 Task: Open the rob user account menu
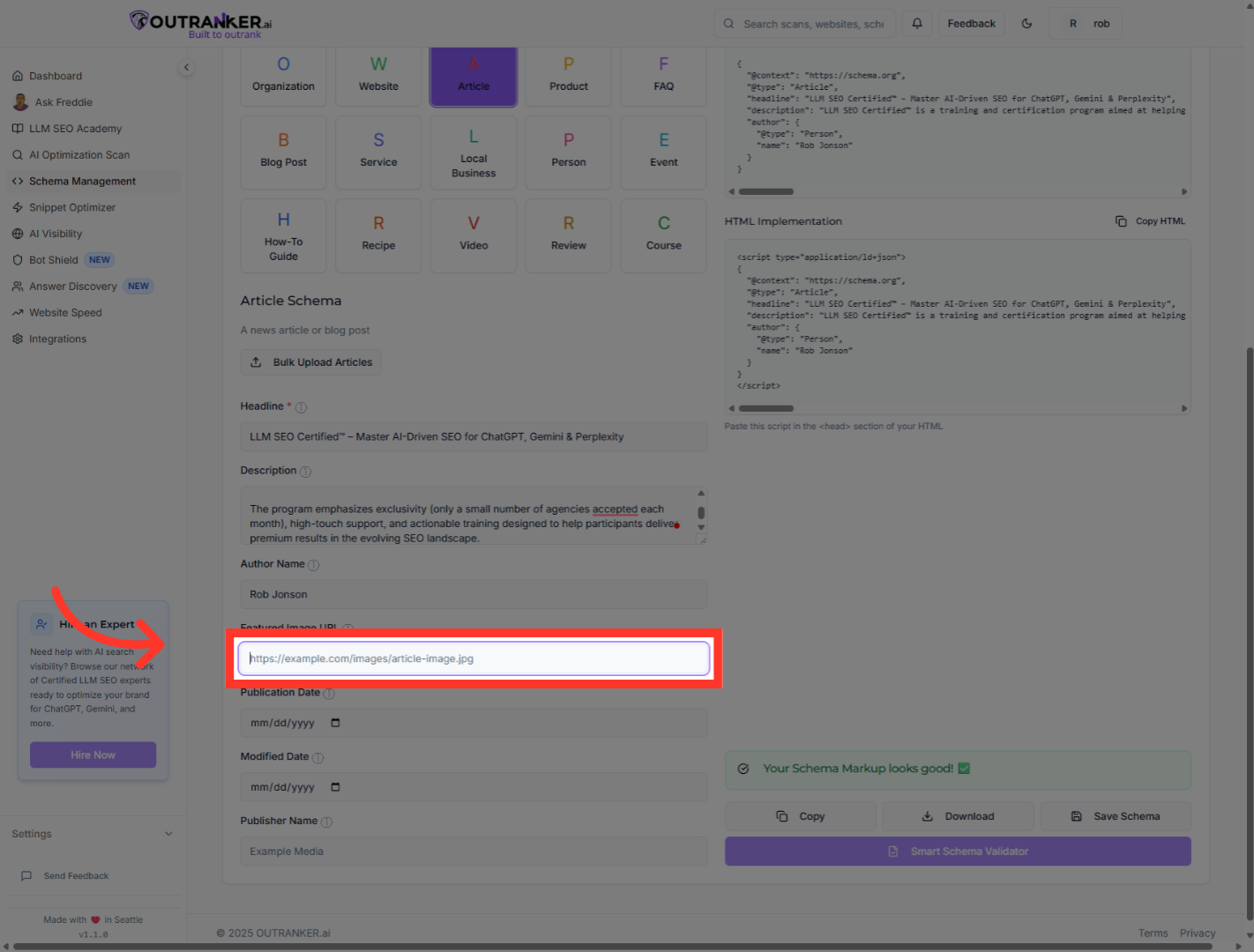[1086, 24]
